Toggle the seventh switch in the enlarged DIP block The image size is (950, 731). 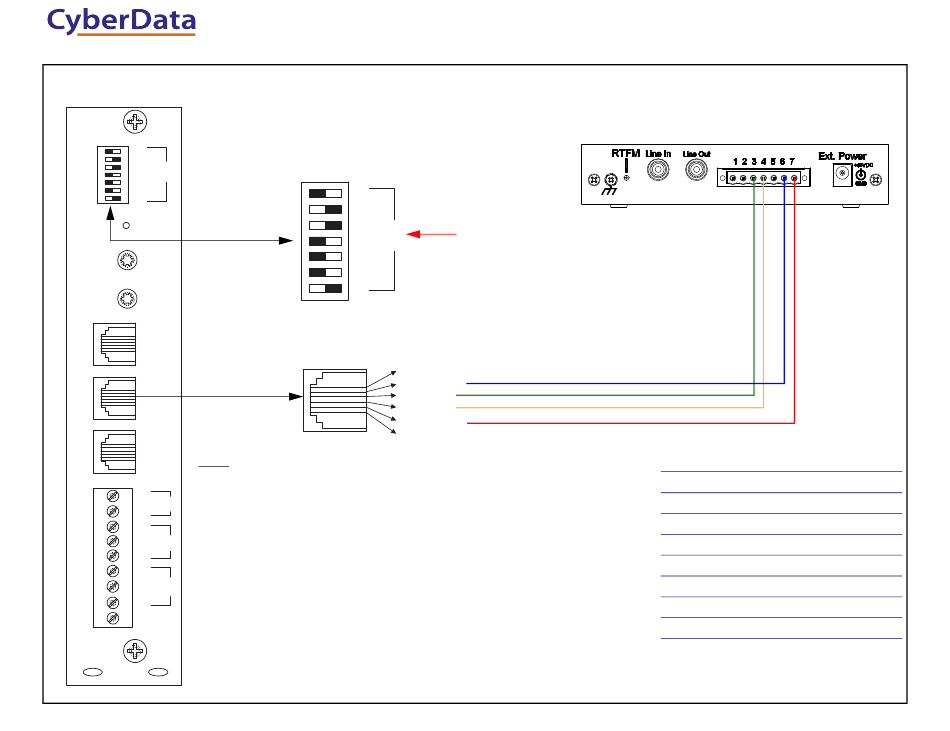[325, 288]
